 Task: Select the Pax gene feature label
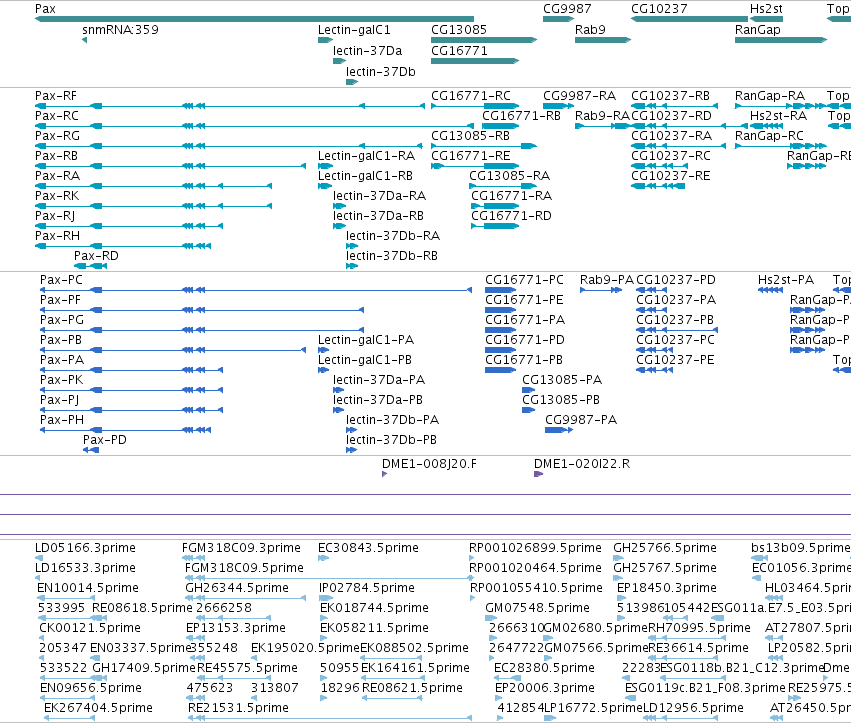tap(45, 9)
